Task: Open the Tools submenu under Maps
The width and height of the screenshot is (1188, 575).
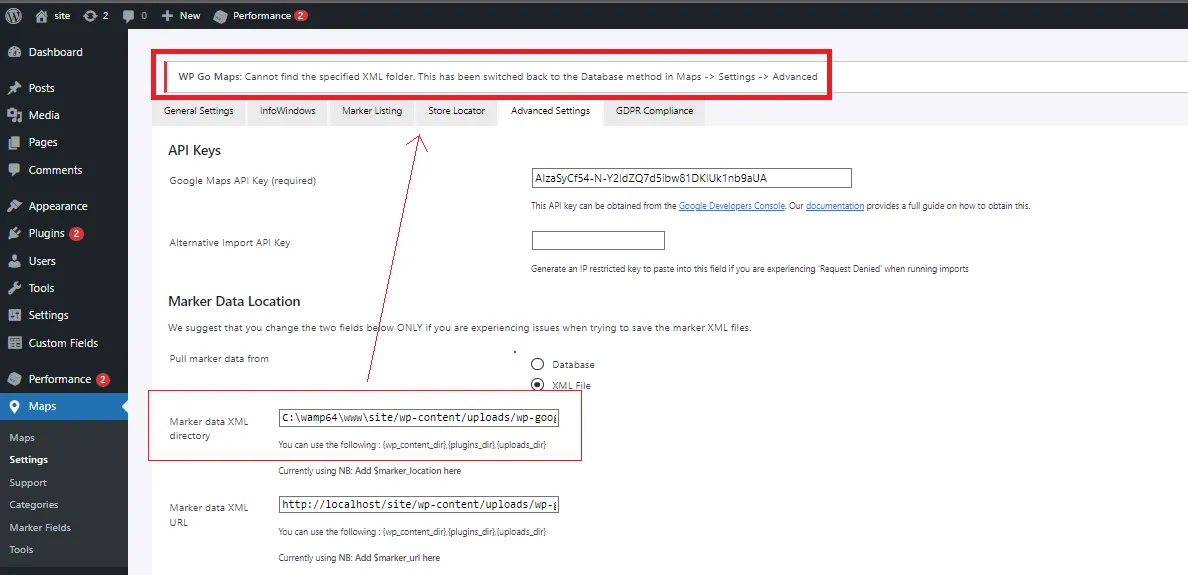Action: (x=21, y=550)
